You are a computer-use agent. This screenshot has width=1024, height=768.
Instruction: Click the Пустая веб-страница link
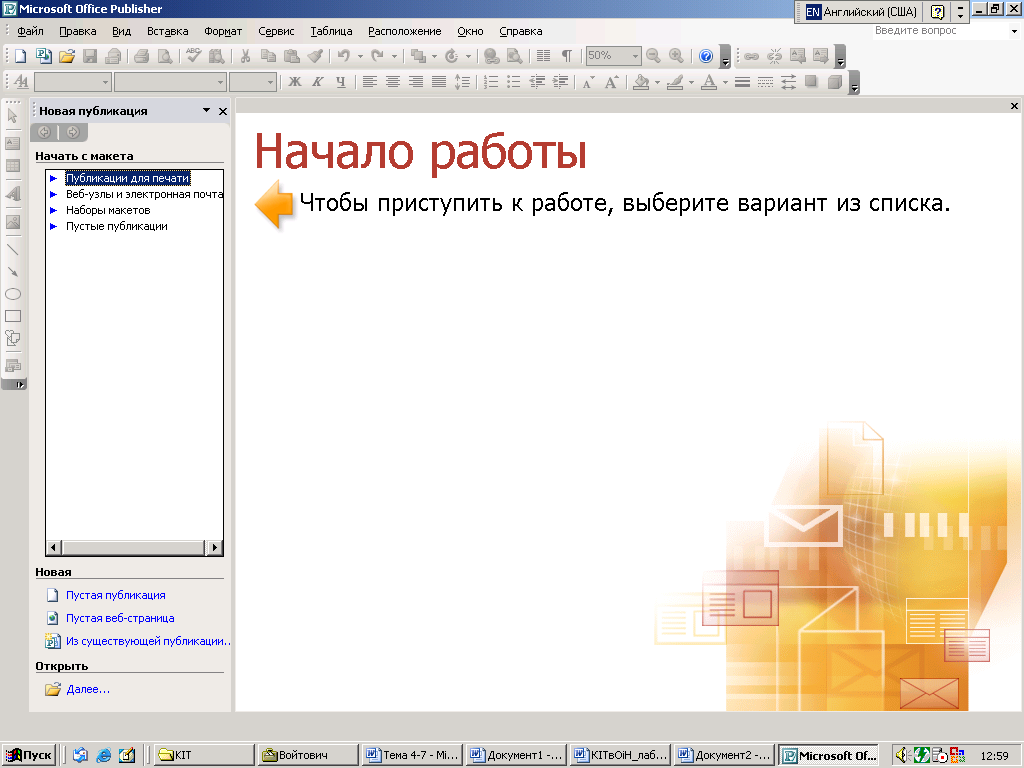(x=120, y=618)
